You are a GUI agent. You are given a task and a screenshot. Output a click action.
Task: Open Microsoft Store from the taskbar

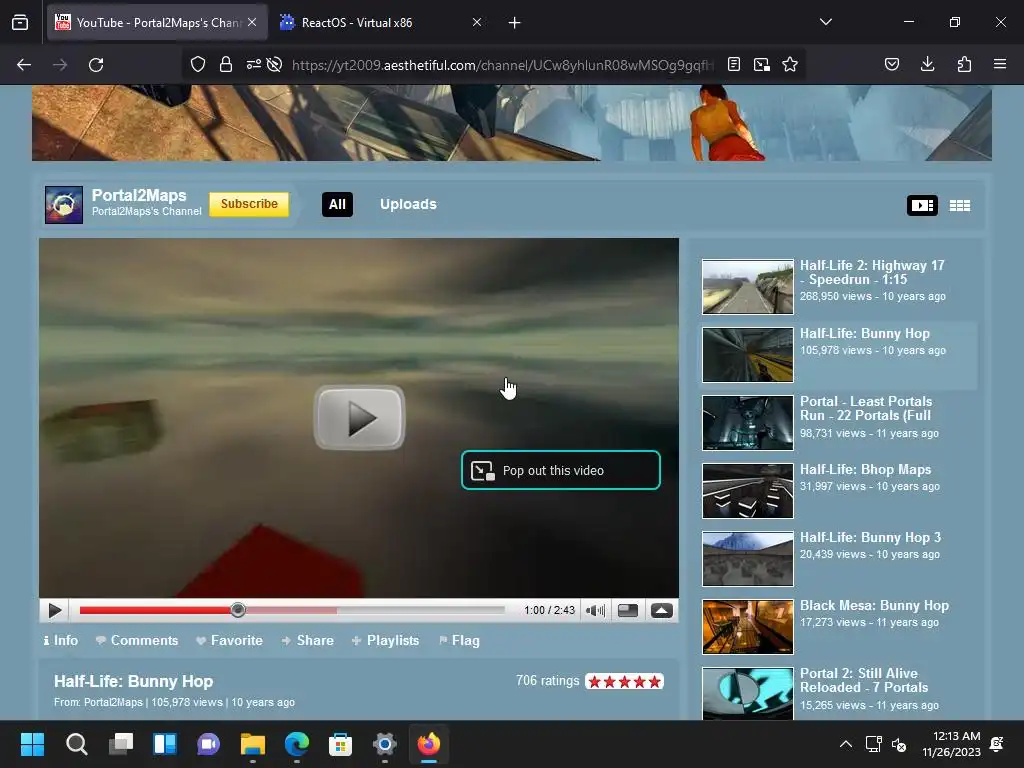click(340, 744)
